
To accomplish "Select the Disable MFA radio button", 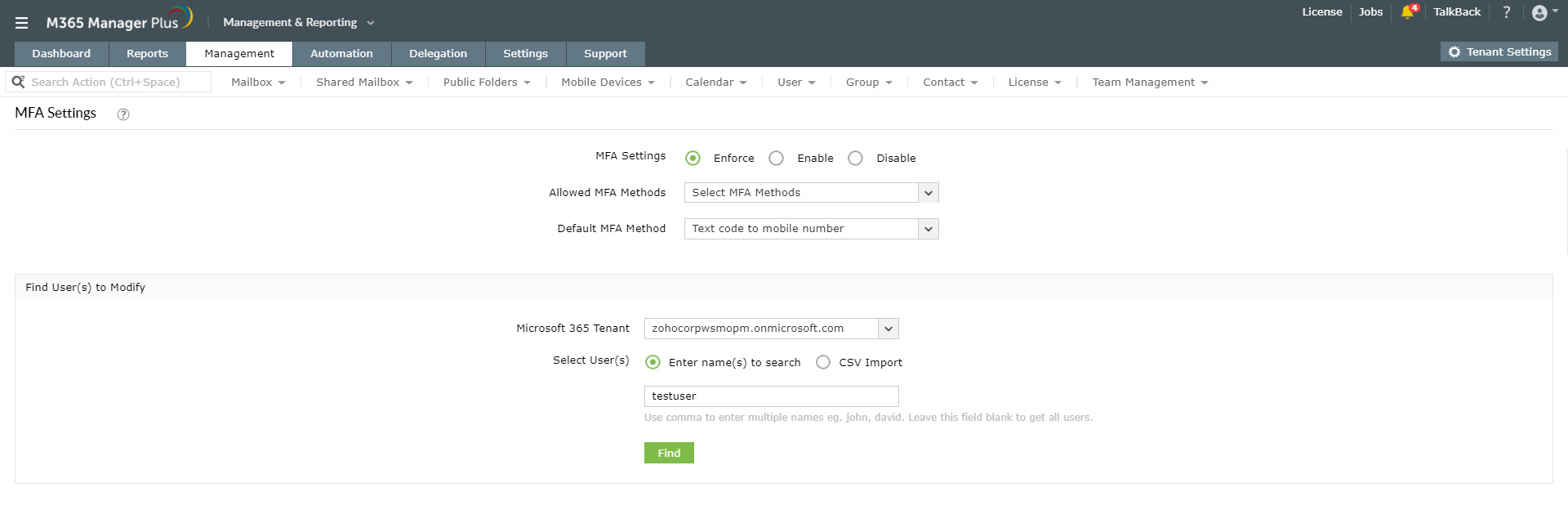I will pyautogui.click(x=856, y=159).
